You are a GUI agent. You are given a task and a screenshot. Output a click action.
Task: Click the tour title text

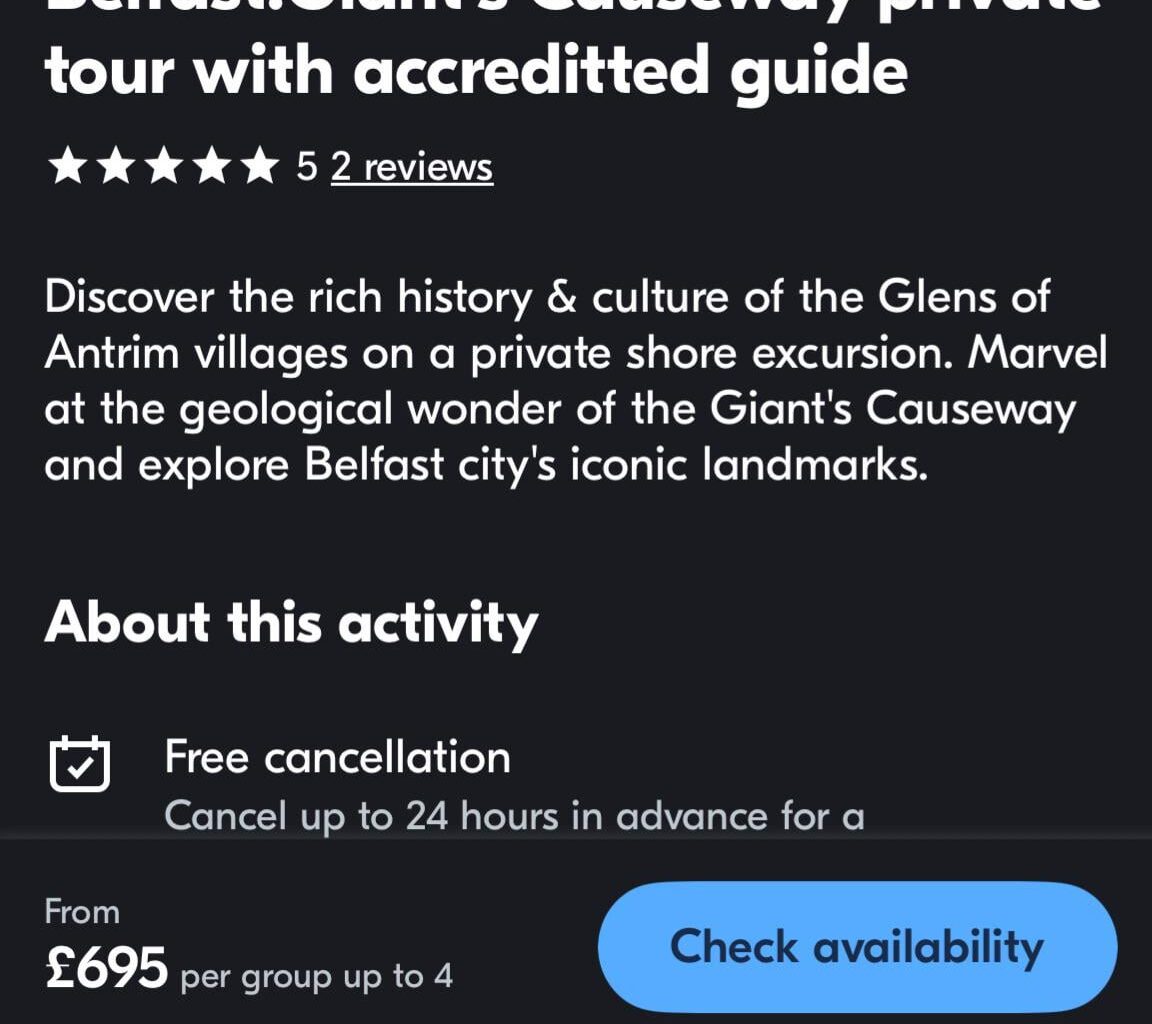pyautogui.click(x=477, y=68)
